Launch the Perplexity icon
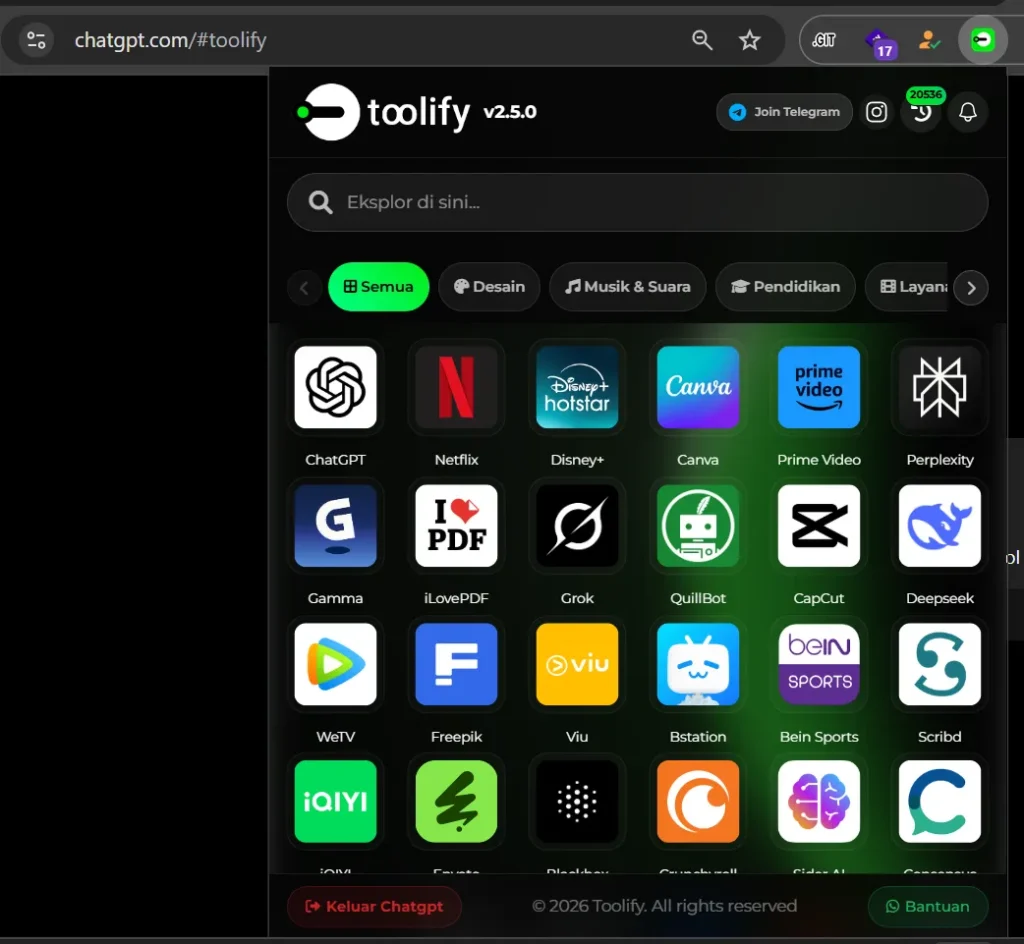Image resolution: width=1024 pixels, height=944 pixels. 939,387
